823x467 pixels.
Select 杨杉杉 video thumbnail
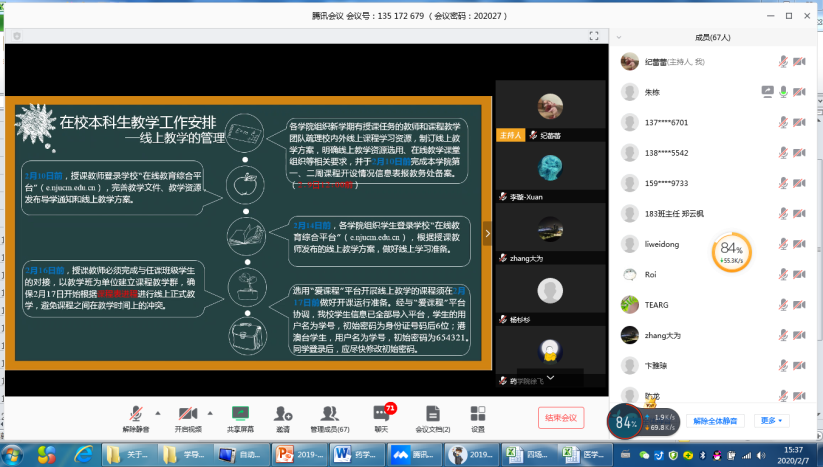click(x=547, y=296)
